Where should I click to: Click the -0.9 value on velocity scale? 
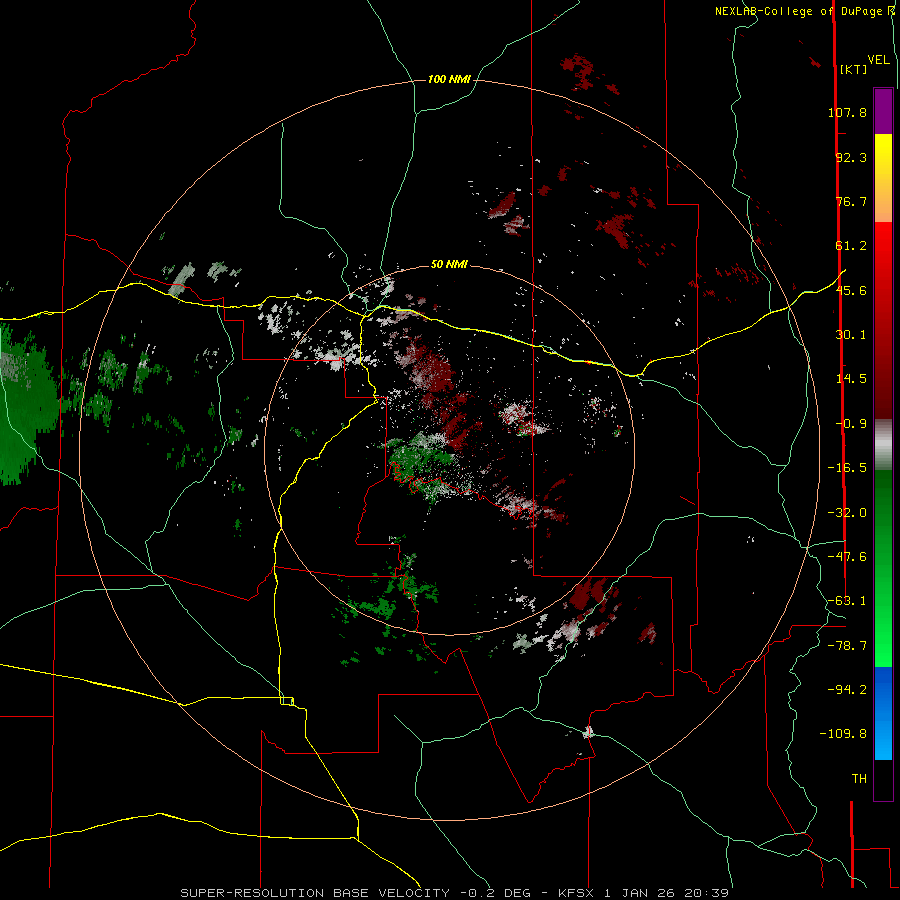coord(851,424)
